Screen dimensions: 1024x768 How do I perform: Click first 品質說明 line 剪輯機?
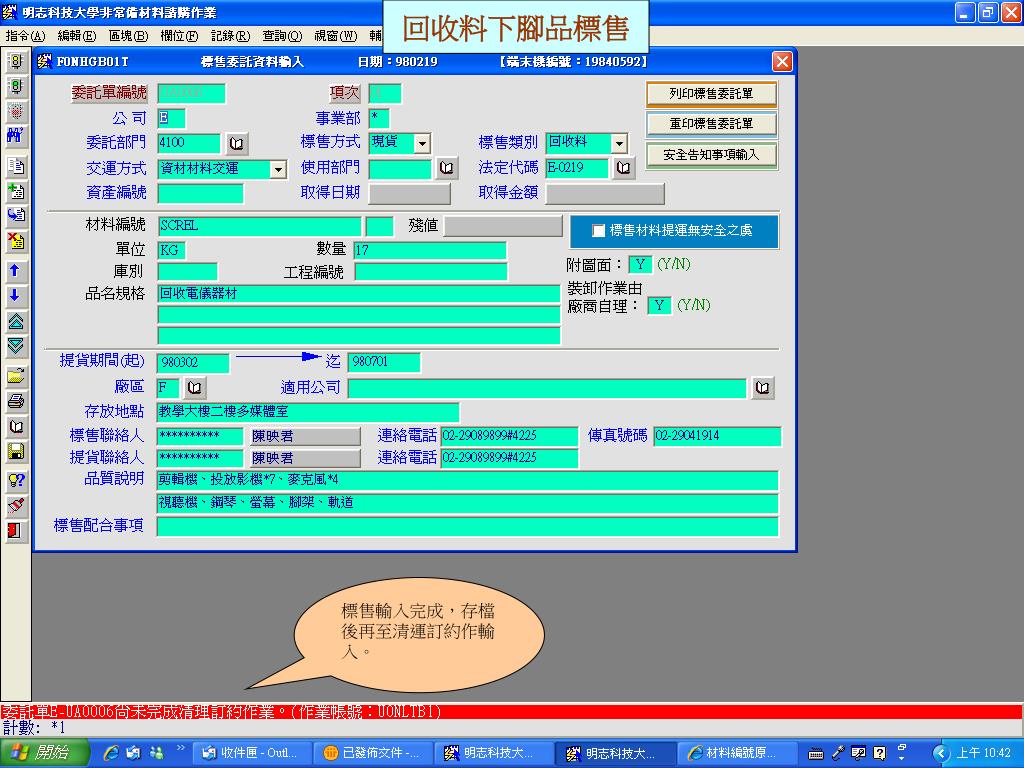click(x=467, y=480)
